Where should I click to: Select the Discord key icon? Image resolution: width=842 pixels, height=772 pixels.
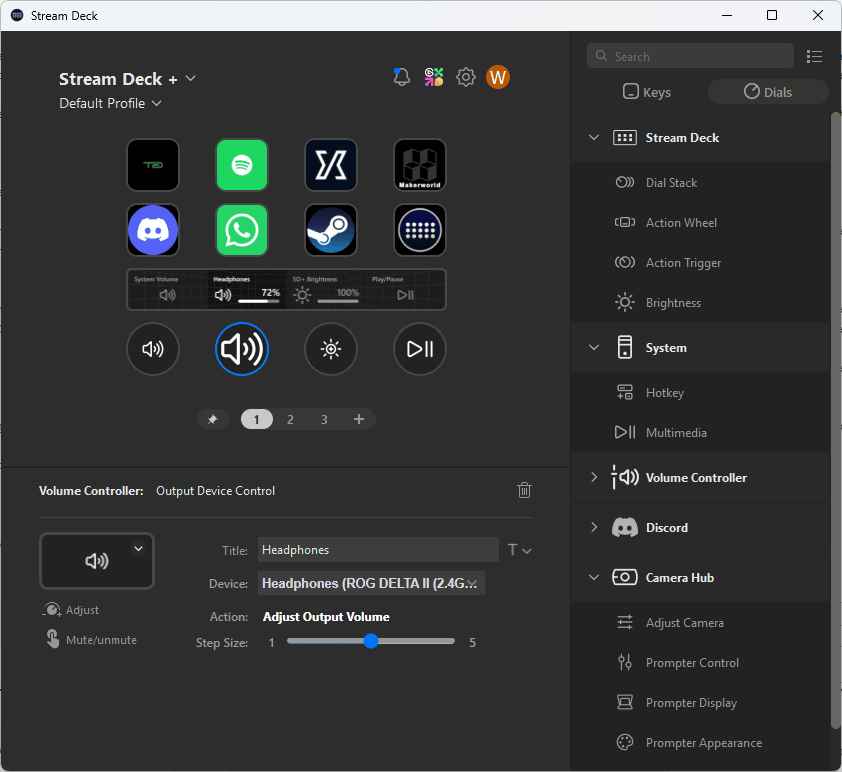click(153, 230)
